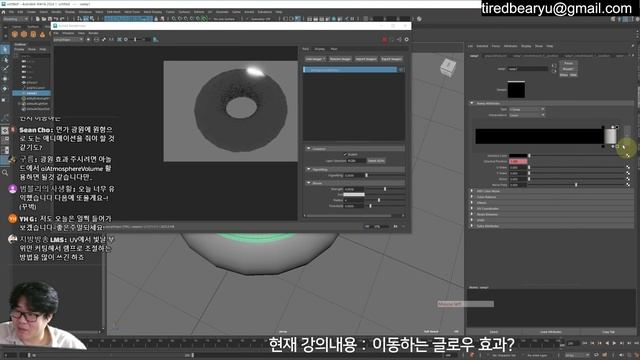The image size is (640, 360).
Task: Collapse the Bloom section in imager panel
Action: (309, 183)
